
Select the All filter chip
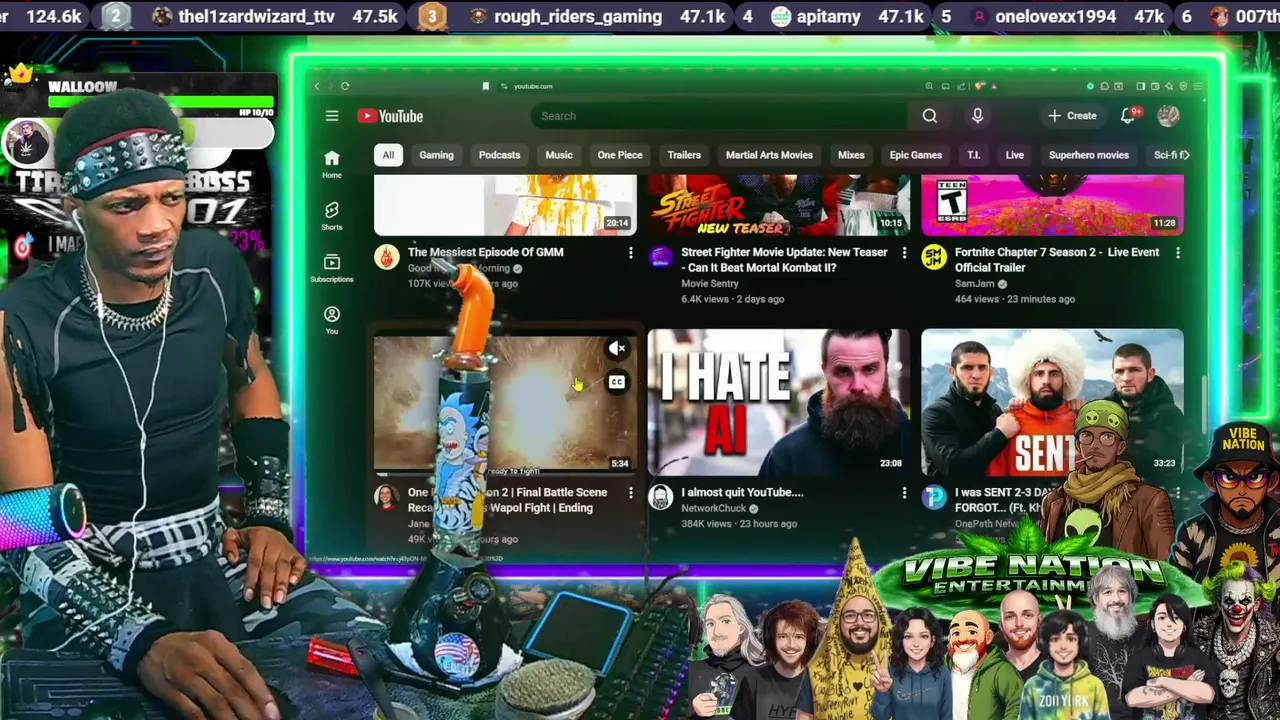388,155
